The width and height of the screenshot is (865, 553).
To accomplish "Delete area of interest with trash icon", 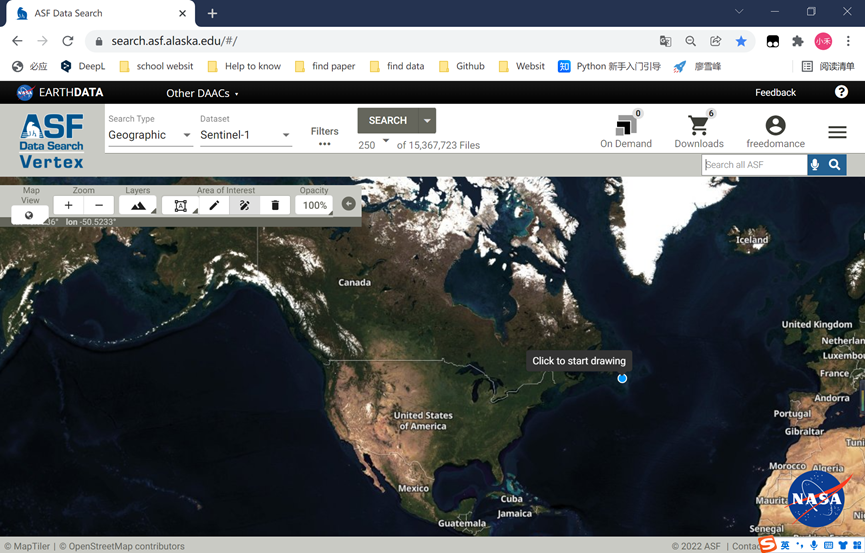I will (x=275, y=205).
